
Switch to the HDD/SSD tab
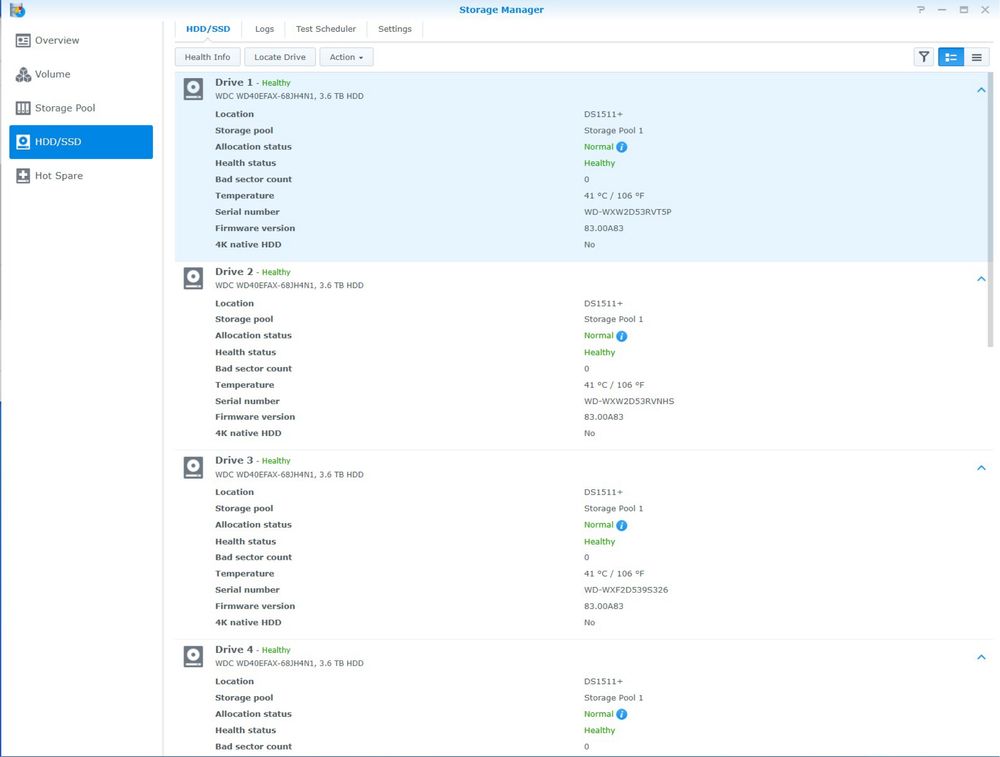pos(208,29)
